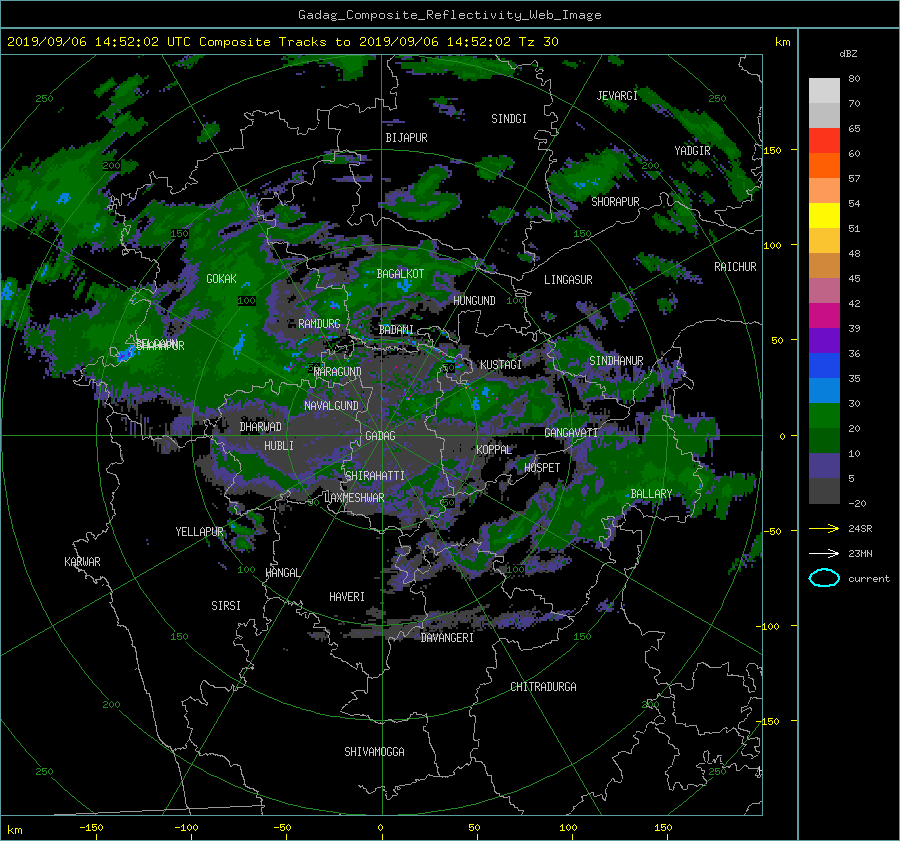Click the SINDHANUR city label
This screenshot has height=841, width=900.
[616, 361]
